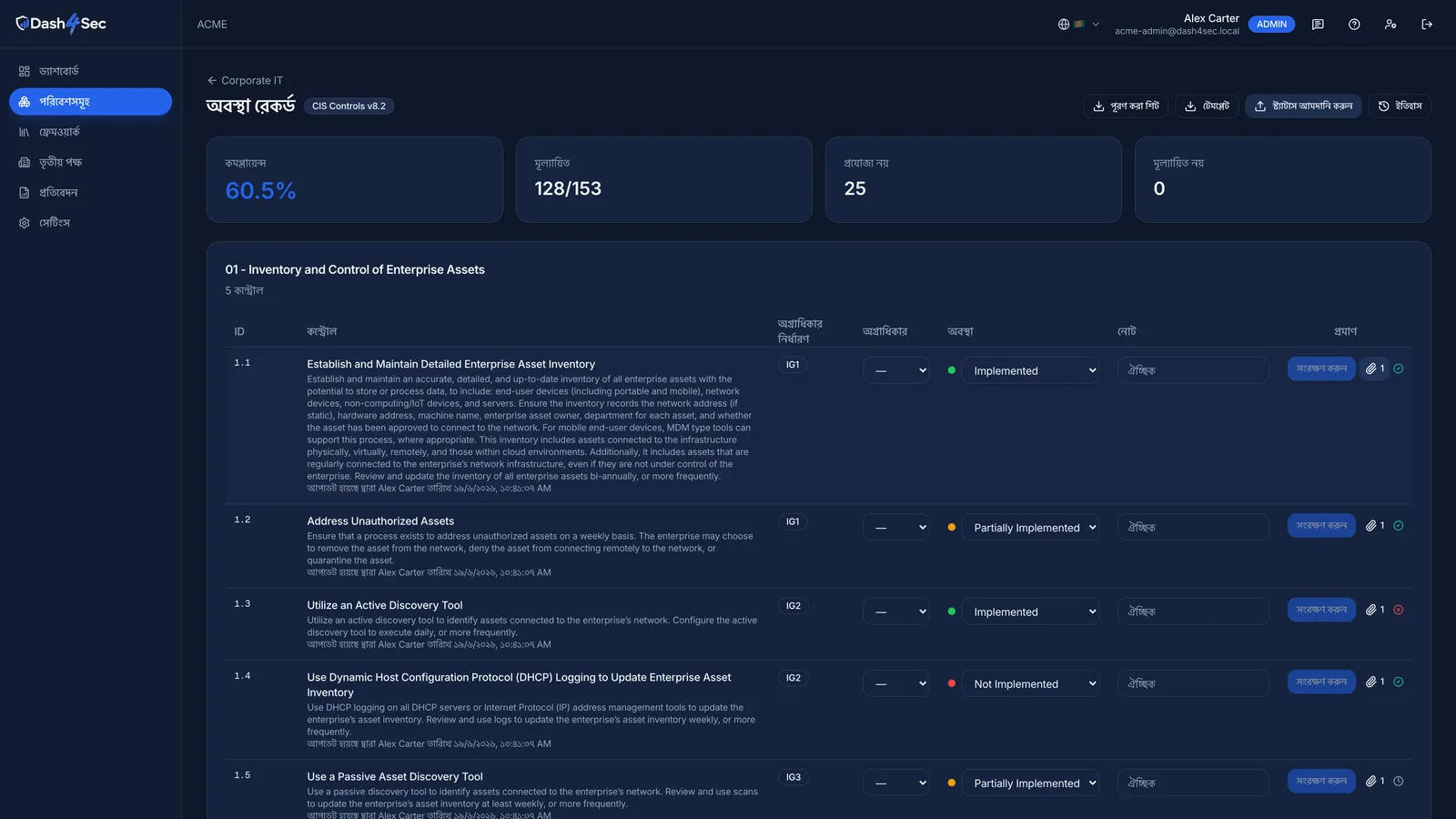Click the Dash4Sec logo
The height and width of the screenshot is (819, 1456).
pyautogui.click(x=61, y=24)
